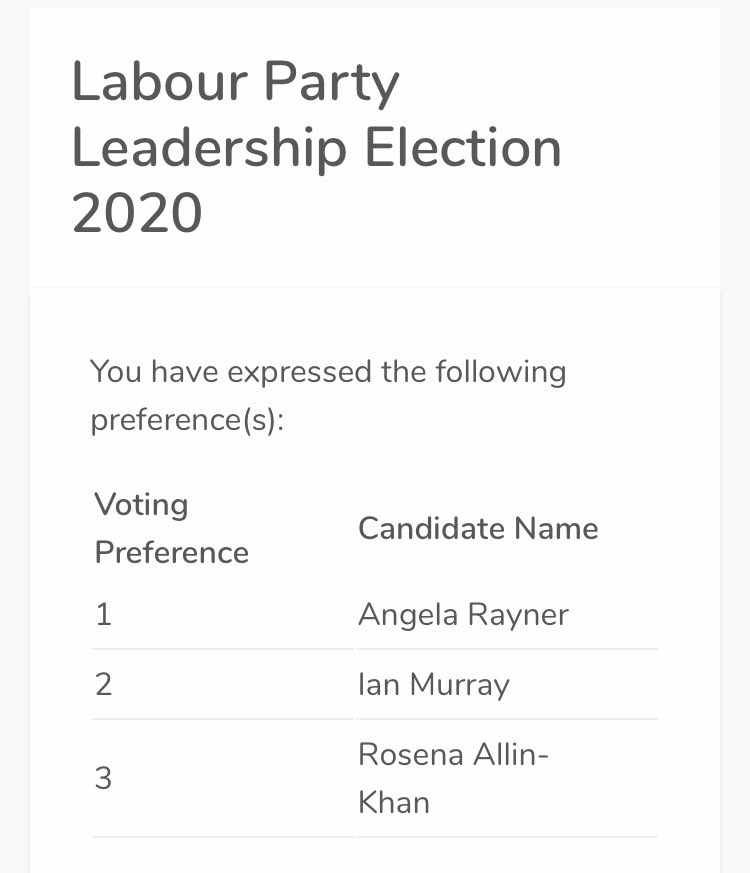The height and width of the screenshot is (873, 750).
Task: Select the Voting Preference column header
Action: (171, 528)
